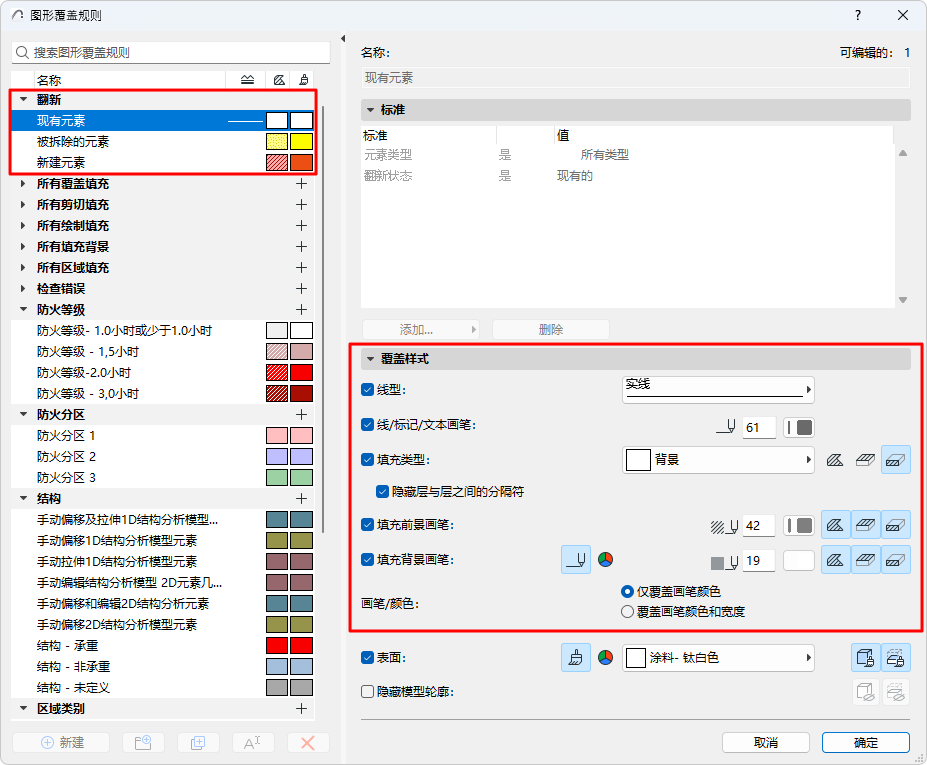The image size is (927, 765).
Task: Toggle the first surface override icon in 表面 row
Action: tap(866, 657)
